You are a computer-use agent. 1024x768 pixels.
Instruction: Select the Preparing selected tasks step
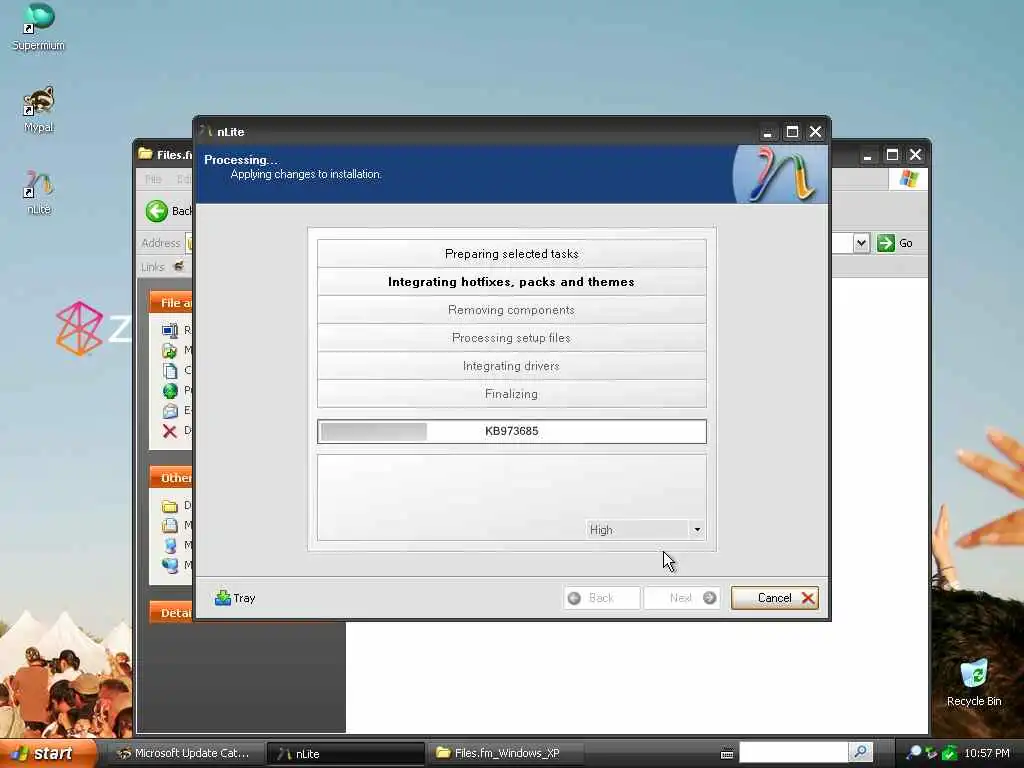(511, 253)
